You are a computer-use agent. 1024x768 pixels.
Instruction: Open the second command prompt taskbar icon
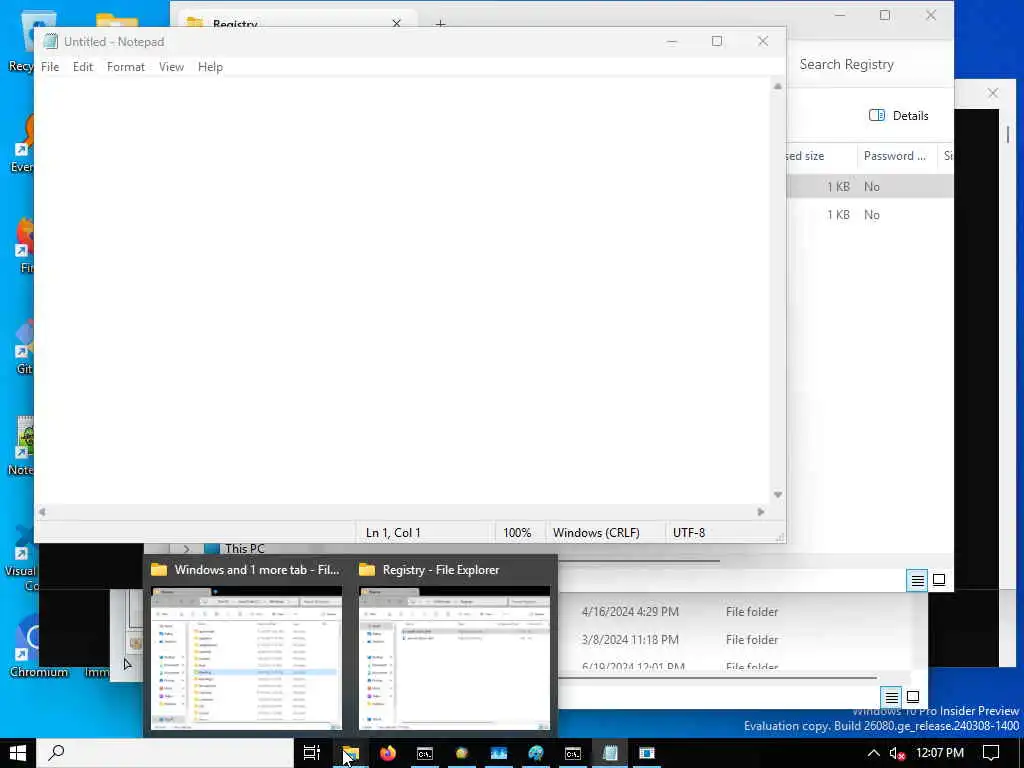click(x=573, y=753)
